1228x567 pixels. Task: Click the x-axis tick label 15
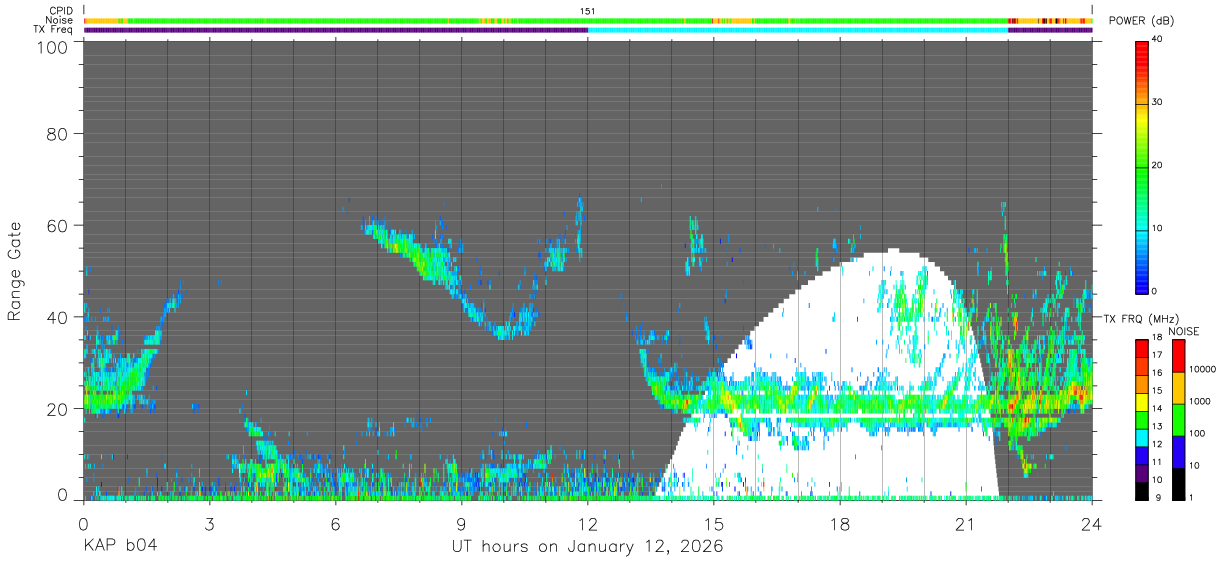click(714, 524)
